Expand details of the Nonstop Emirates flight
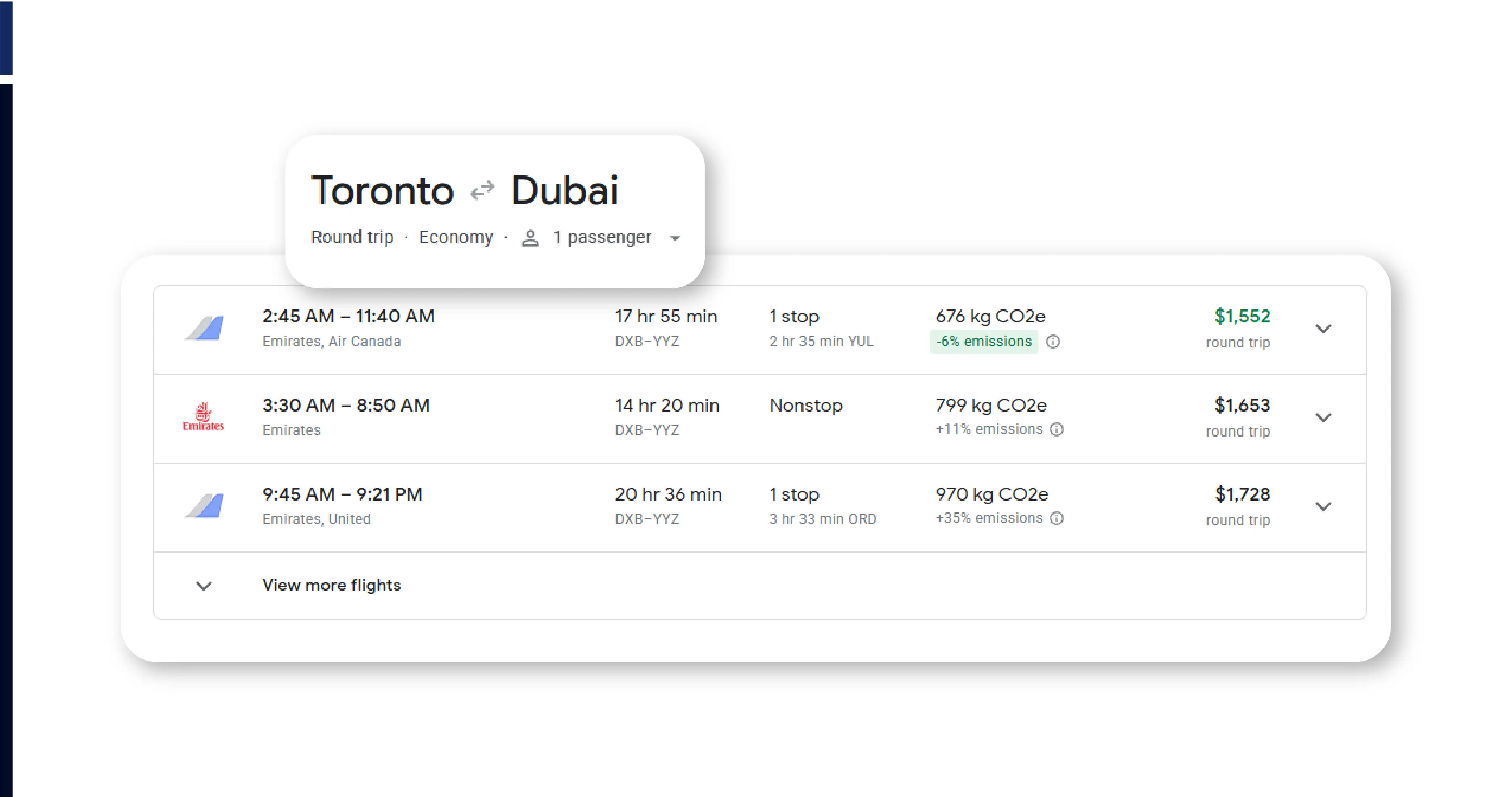 click(x=1324, y=418)
